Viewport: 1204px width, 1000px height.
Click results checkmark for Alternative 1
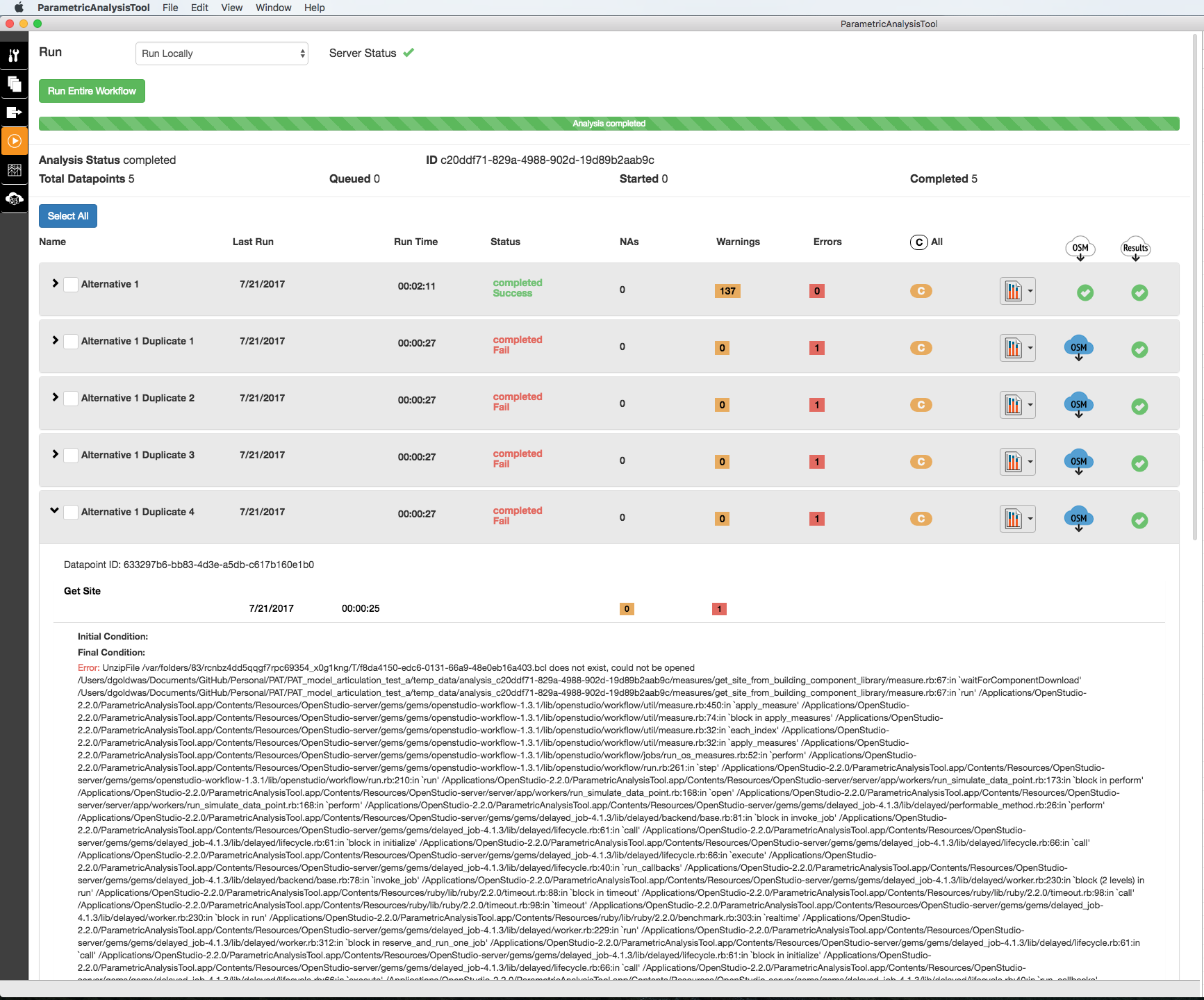pos(1139,292)
